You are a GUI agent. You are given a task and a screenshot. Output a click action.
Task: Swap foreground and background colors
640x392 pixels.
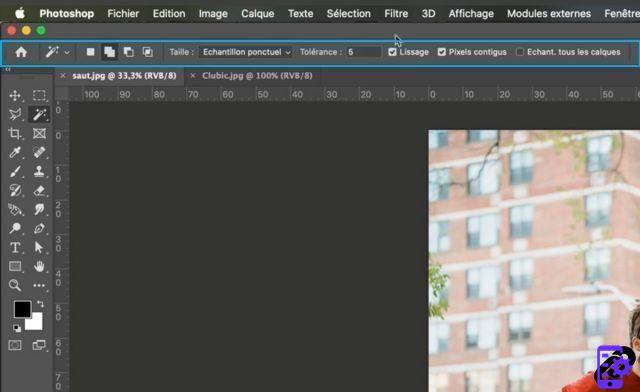coord(40,304)
